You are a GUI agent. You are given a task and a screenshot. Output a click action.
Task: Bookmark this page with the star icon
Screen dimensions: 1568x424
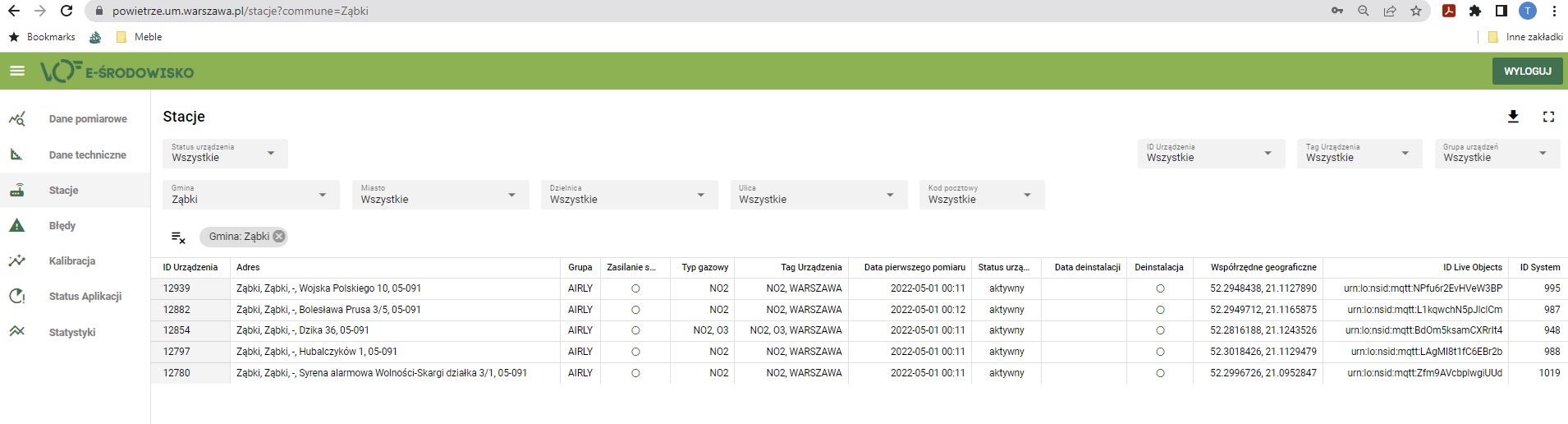click(x=1416, y=12)
